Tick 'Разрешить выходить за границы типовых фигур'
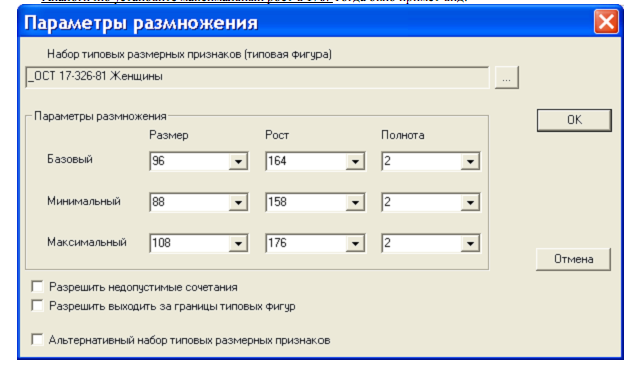This screenshot has width=632, height=372. 37,305
